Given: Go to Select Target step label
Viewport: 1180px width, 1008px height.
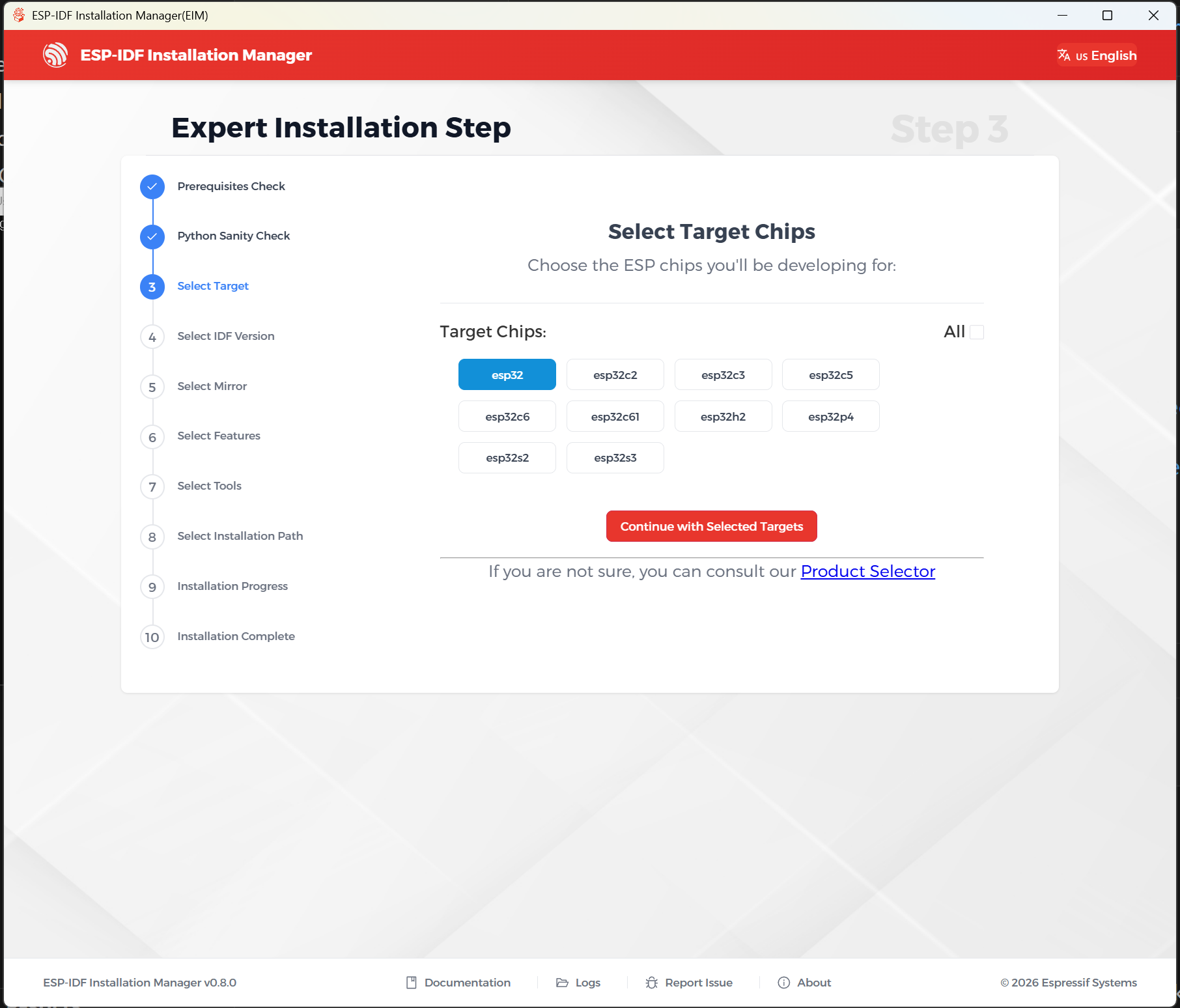Looking at the screenshot, I should tap(213, 286).
